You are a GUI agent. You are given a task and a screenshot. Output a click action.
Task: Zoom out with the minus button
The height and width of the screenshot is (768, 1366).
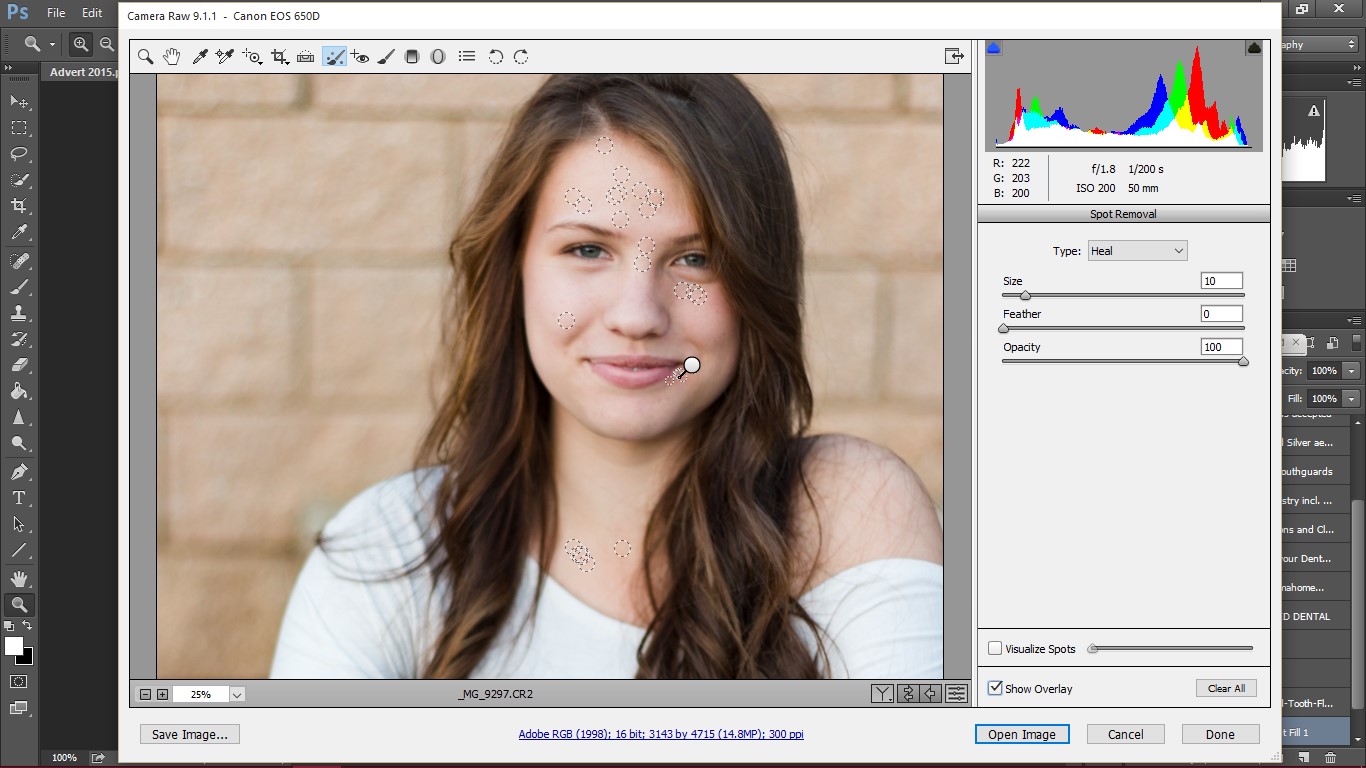tap(145, 694)
